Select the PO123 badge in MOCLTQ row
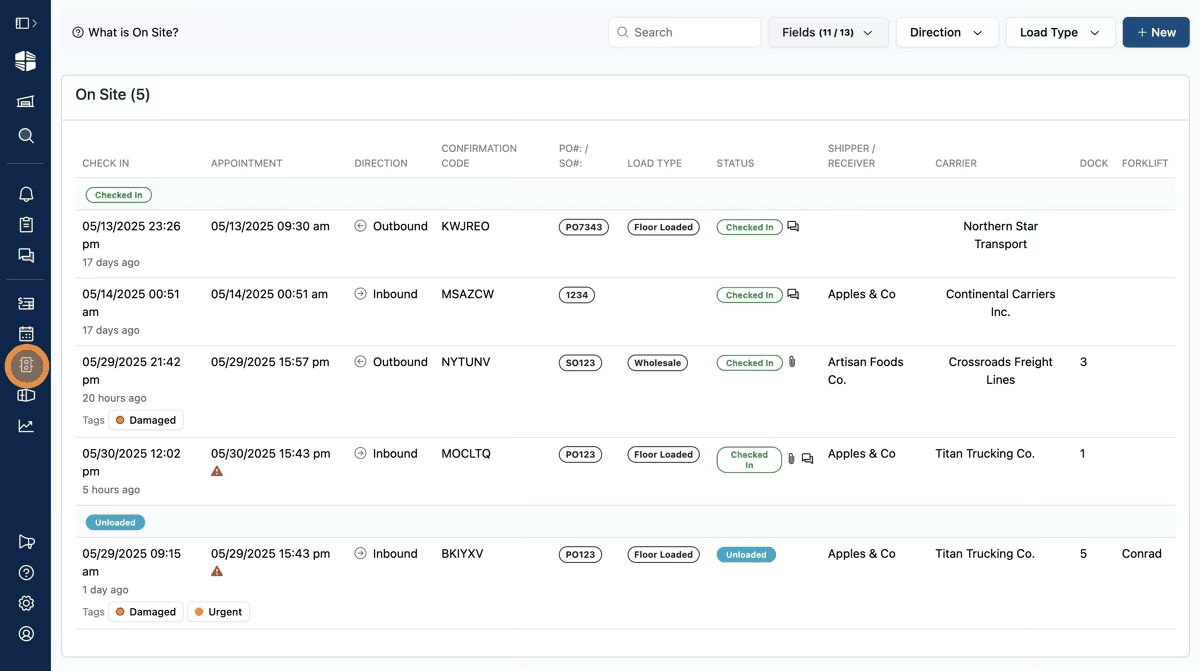The width and height of the screenshot is (1200, 671). (580, 454)
